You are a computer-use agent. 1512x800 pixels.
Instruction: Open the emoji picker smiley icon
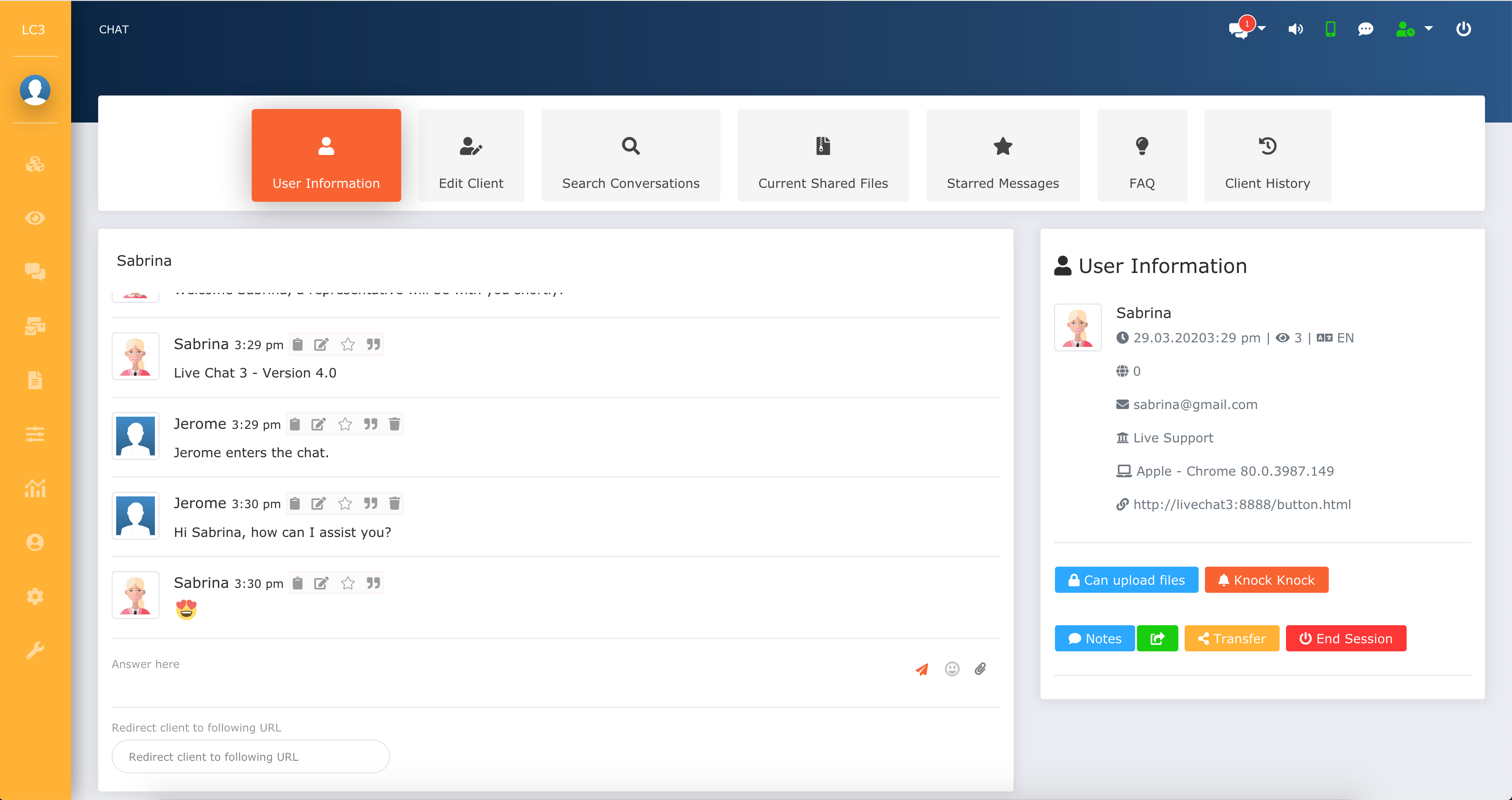[x=951, y=669]
